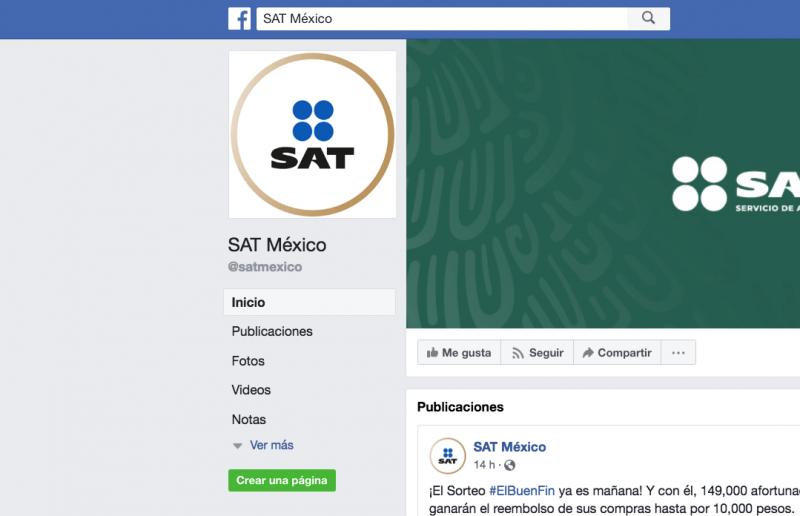
Task: Click the globe public visibility icon
Action: click(509, 465)
